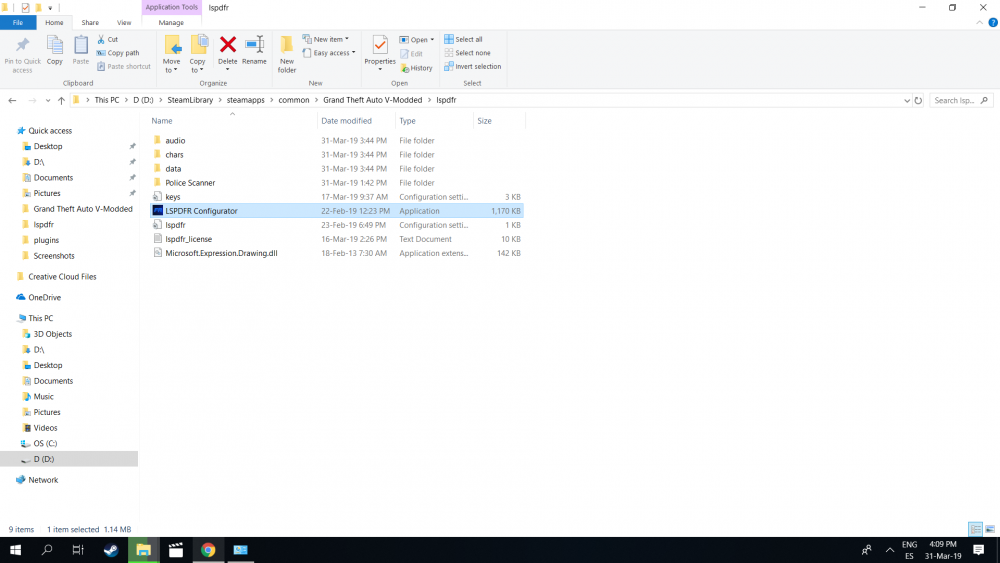This screenshot has width=1000, height=563.
Task: Select the Home ribbon tab
Action: [54, 22]
